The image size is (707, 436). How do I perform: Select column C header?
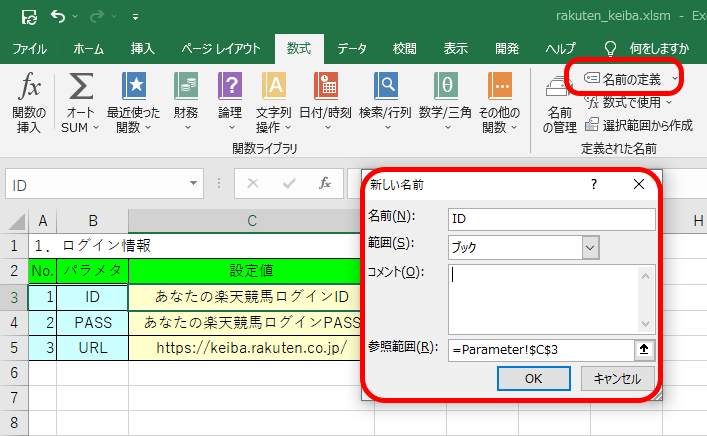pyautogui.click(x=252, y=221)
